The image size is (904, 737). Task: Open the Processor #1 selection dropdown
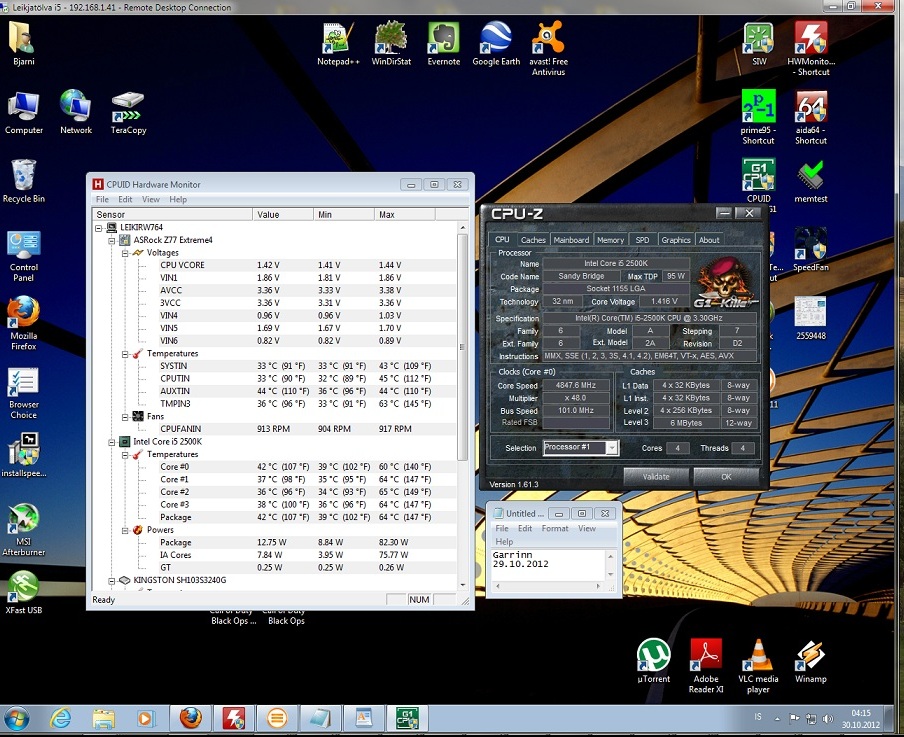(x=611, y=448)
